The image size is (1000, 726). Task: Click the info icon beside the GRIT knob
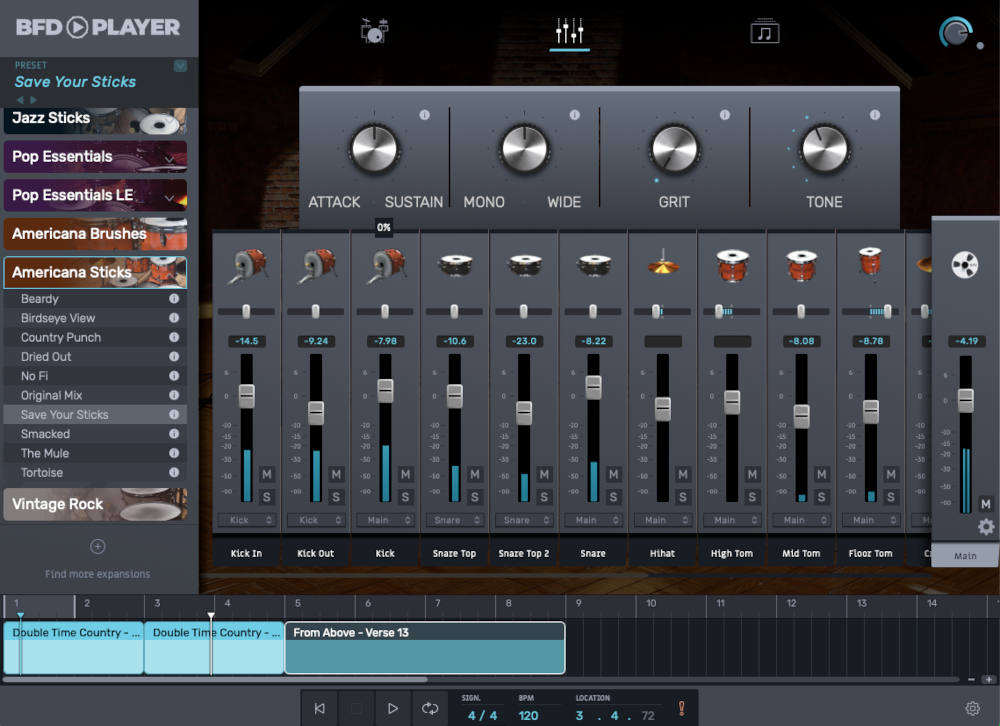tap(726, 115)
